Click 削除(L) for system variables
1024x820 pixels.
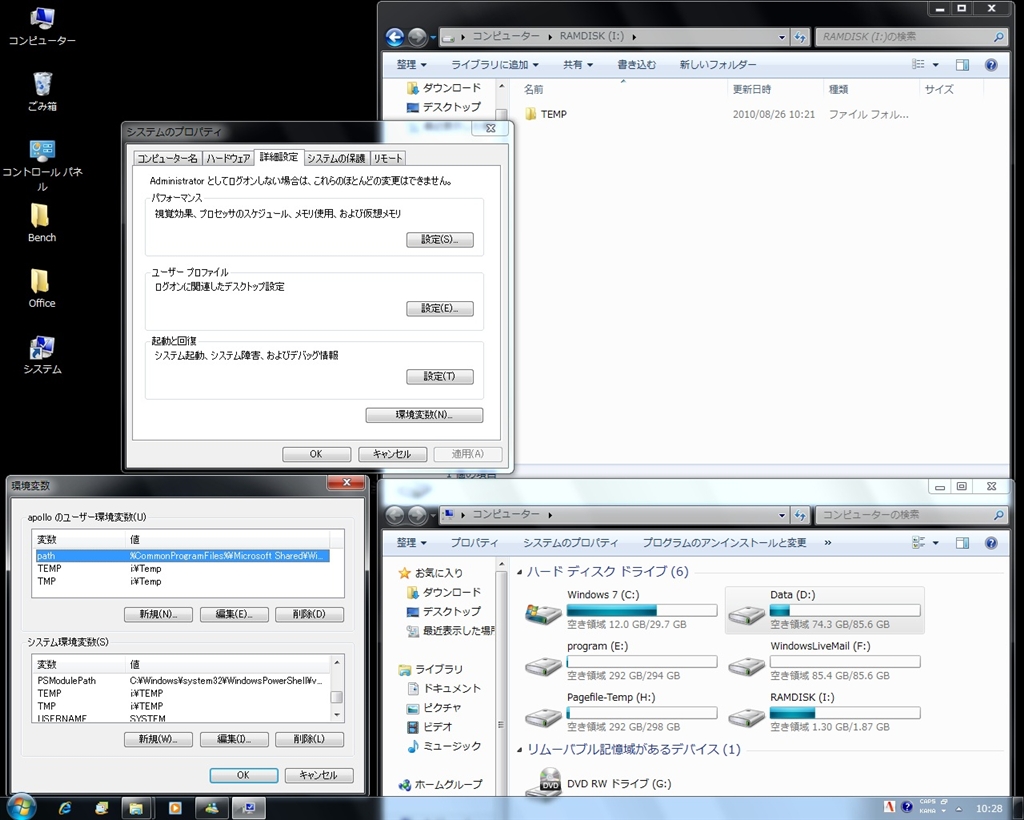pyautogui.click(x=309, y=739)
